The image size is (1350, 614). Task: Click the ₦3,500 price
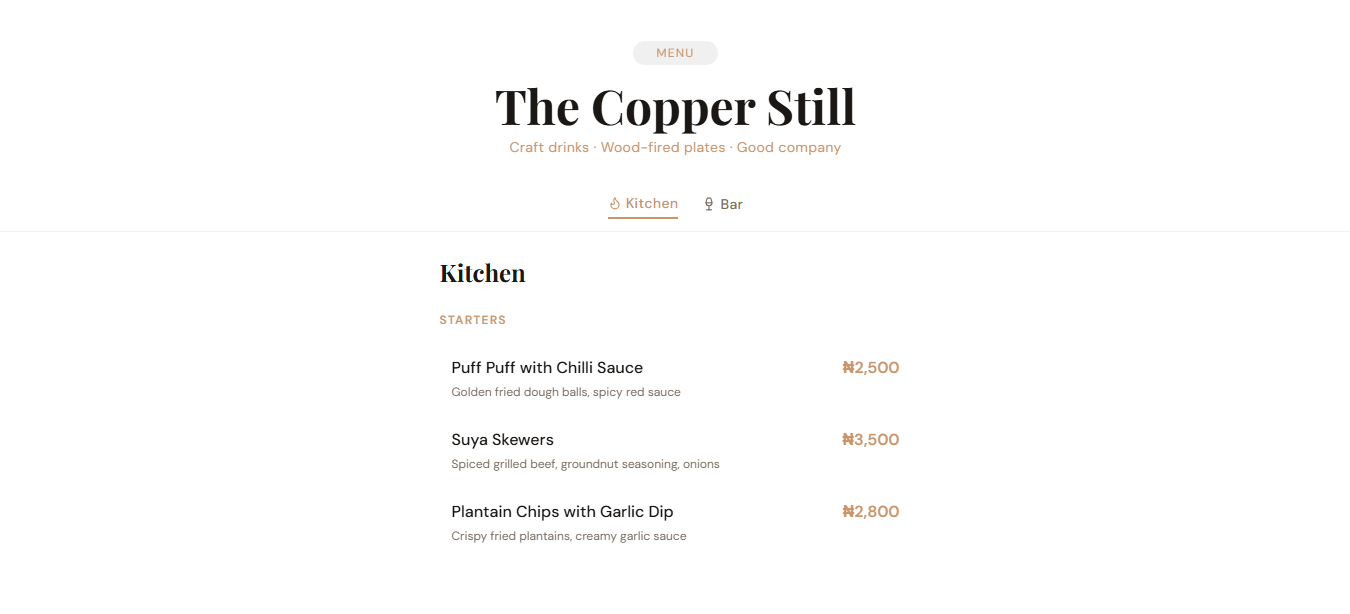pos(870,440)
